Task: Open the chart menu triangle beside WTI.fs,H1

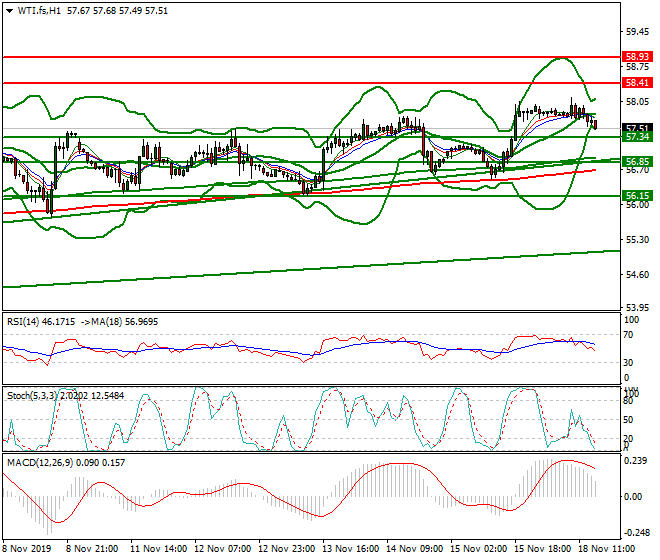Action: click(x=10, y=11)
